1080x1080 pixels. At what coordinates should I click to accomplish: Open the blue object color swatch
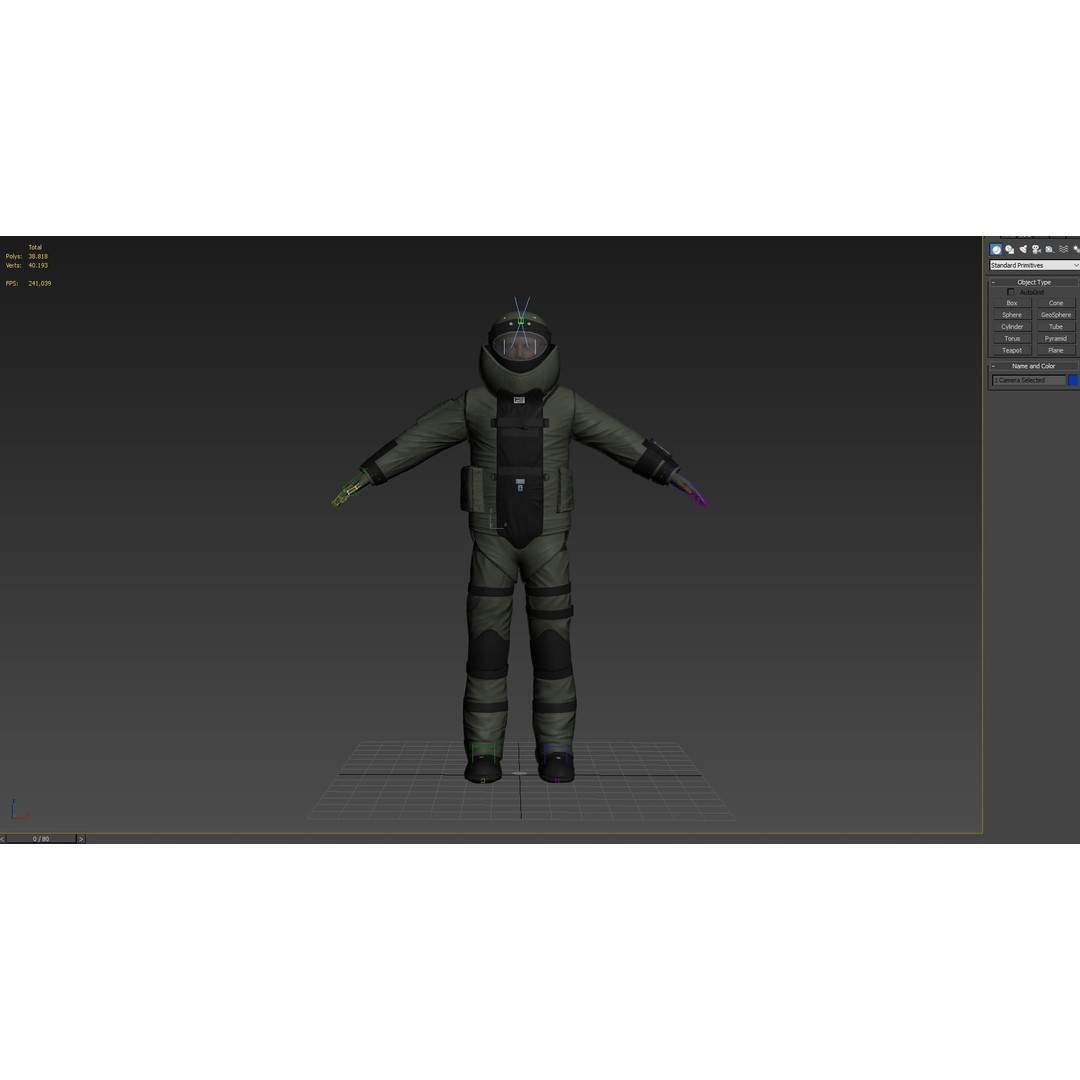pyautogui.click(x=1073, y=380)
